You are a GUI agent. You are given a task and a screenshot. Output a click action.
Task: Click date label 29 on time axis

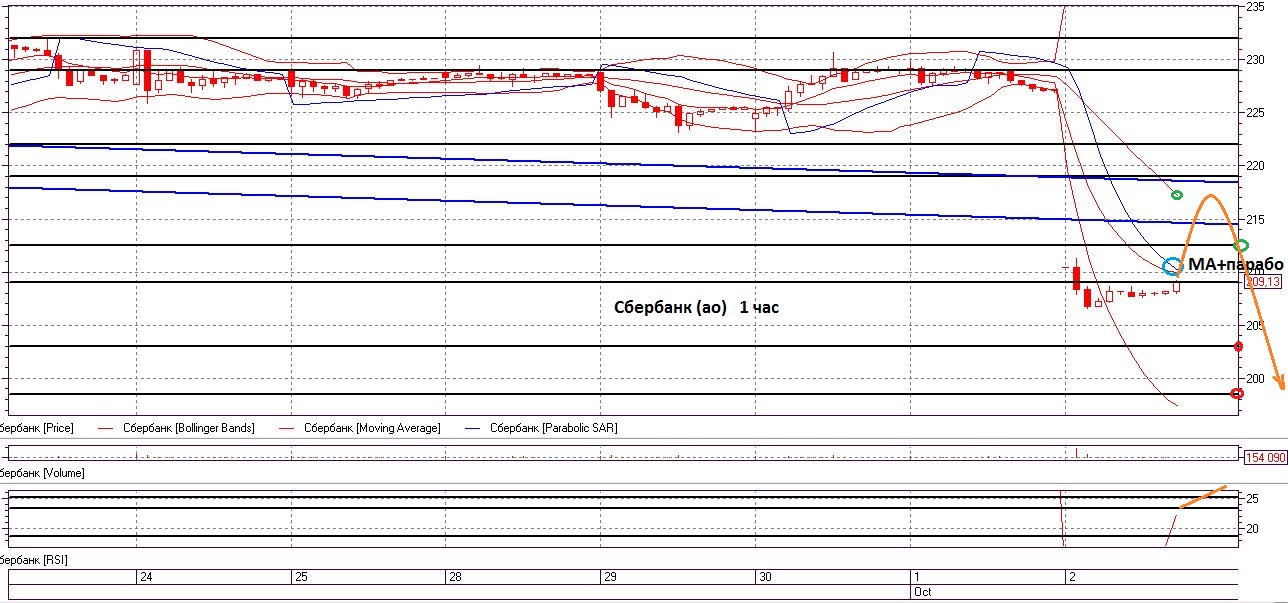610,578
